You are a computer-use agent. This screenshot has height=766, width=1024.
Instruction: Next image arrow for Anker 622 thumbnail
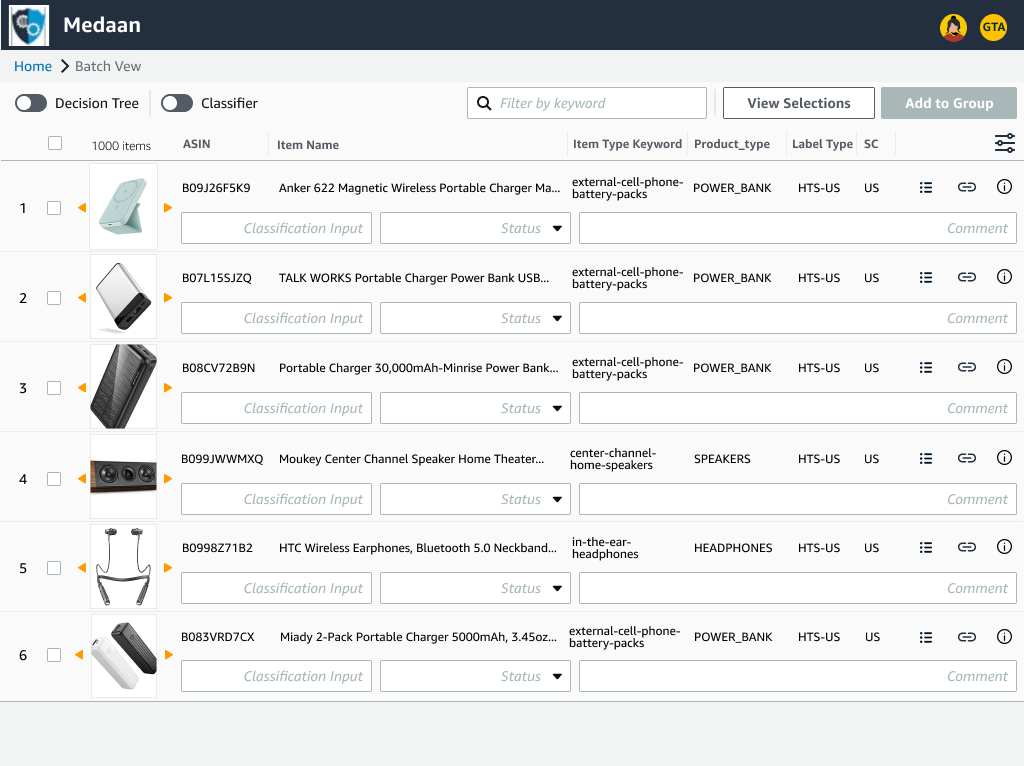tap(168, 208)
